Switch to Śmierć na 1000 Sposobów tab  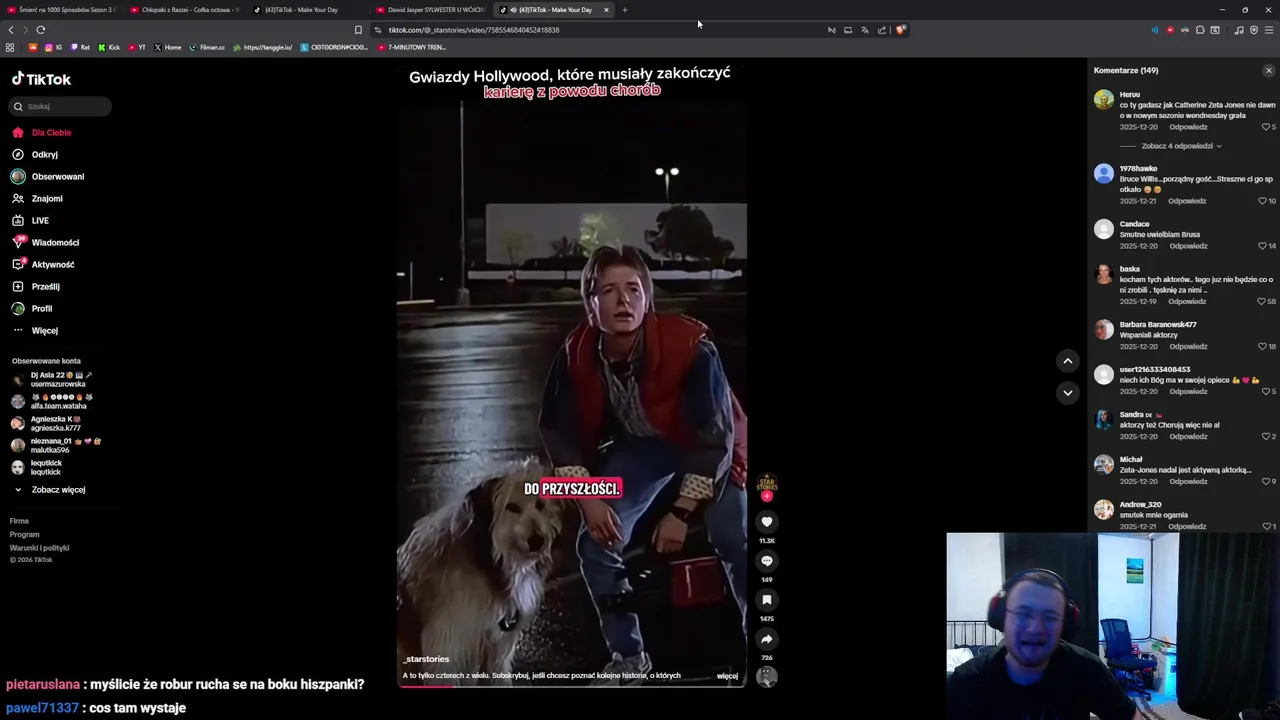62,10
